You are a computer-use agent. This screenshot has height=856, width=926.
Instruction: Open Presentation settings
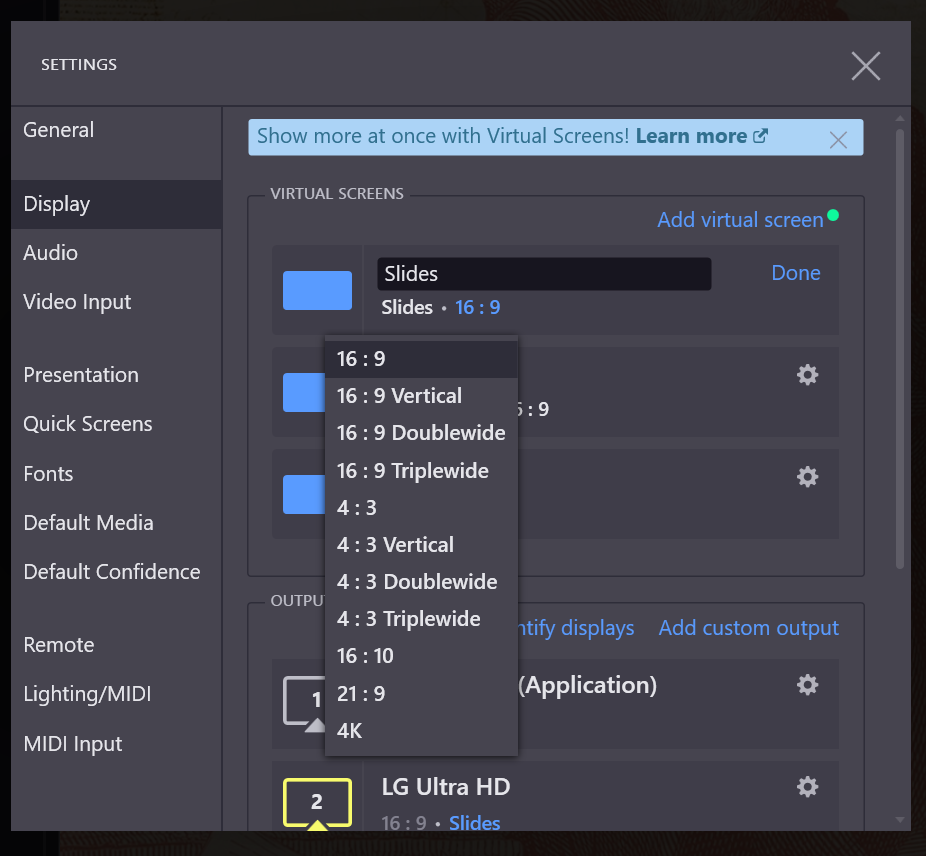click(x=116, y=375)
